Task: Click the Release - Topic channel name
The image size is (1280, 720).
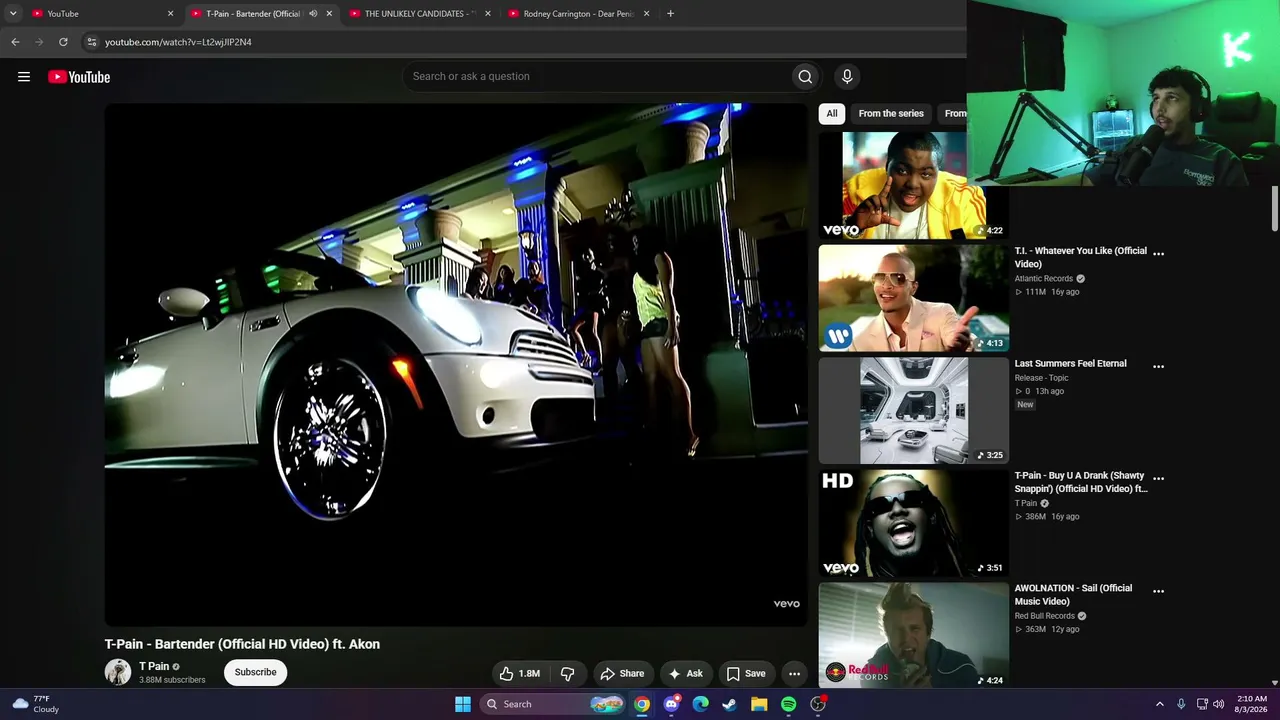Action: tap(1042, 378)
